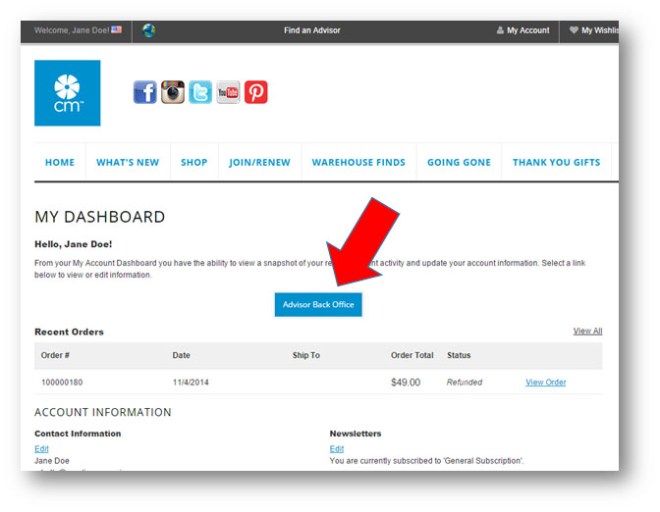
Task: Click the order date 11/4/2014
Action: coord(190,382)
